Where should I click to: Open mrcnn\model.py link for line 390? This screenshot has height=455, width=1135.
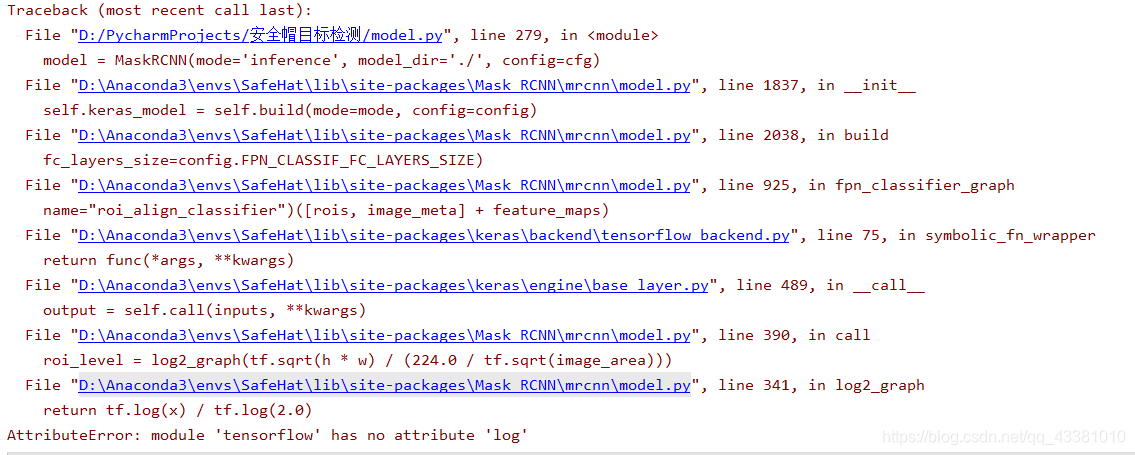[384, 335]
